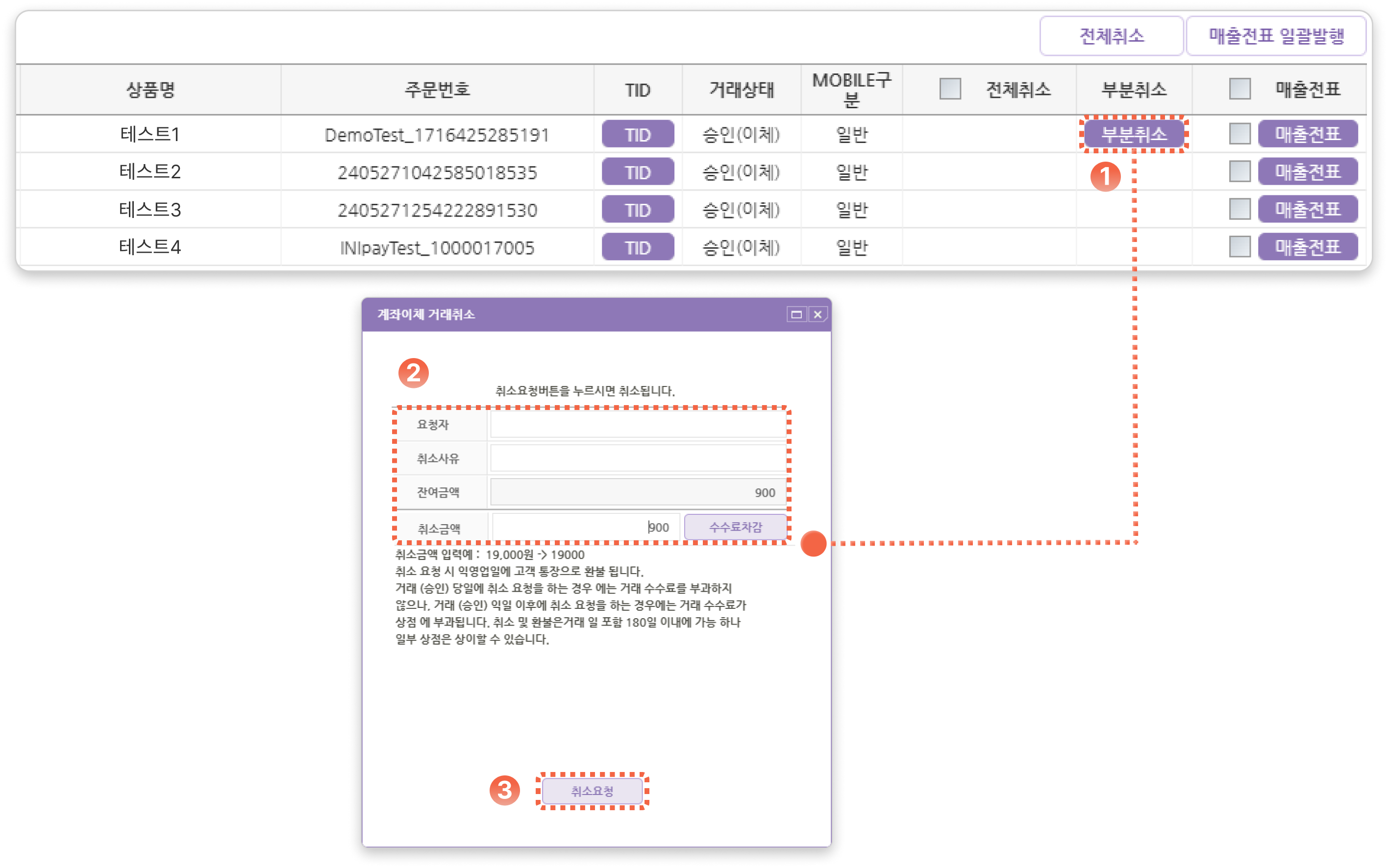Click the 거래상태 column header
The width and height of the screenshot is (1388, 868).
pyautogui.click(x=742, y=90)
